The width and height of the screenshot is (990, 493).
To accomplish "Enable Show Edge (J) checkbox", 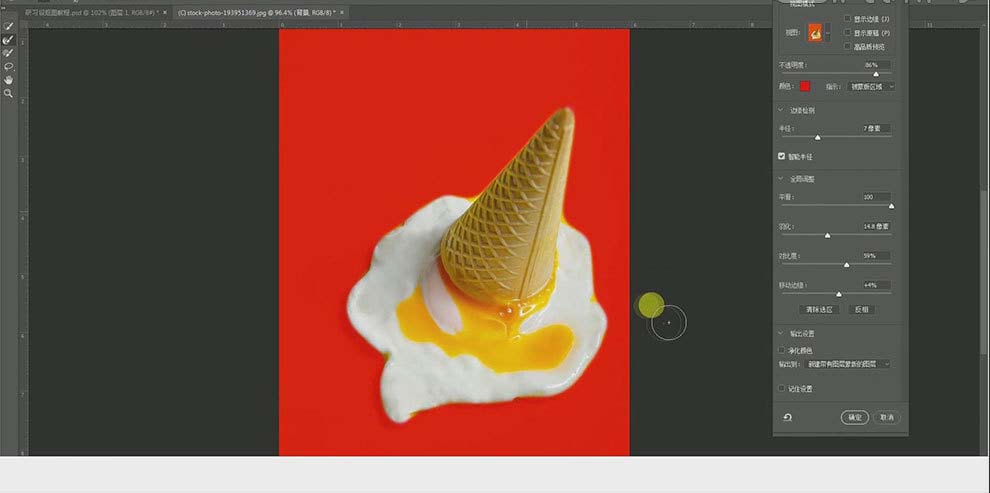I will tap(849, 19).
